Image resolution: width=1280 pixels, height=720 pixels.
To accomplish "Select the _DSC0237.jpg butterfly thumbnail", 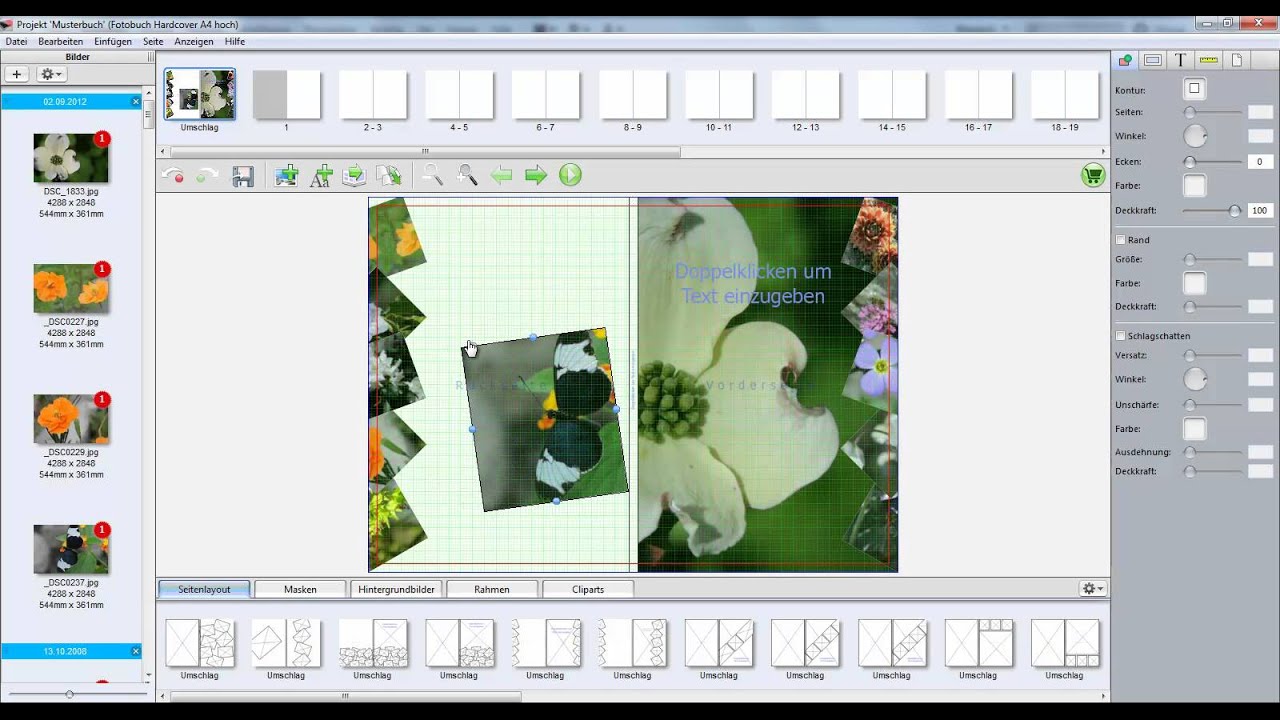I will pos(71,549).
